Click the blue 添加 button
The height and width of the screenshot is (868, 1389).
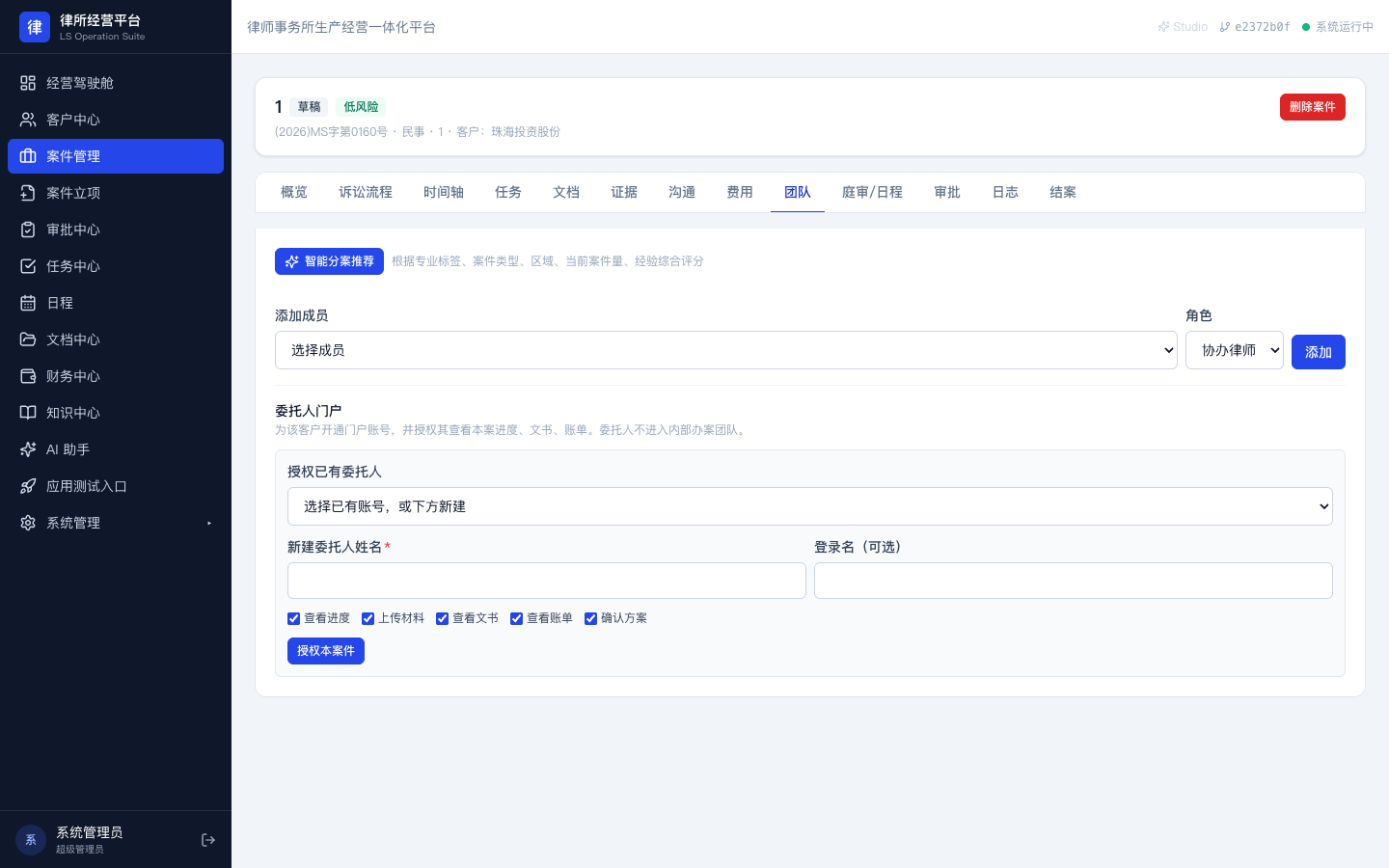coord(1319,352)
